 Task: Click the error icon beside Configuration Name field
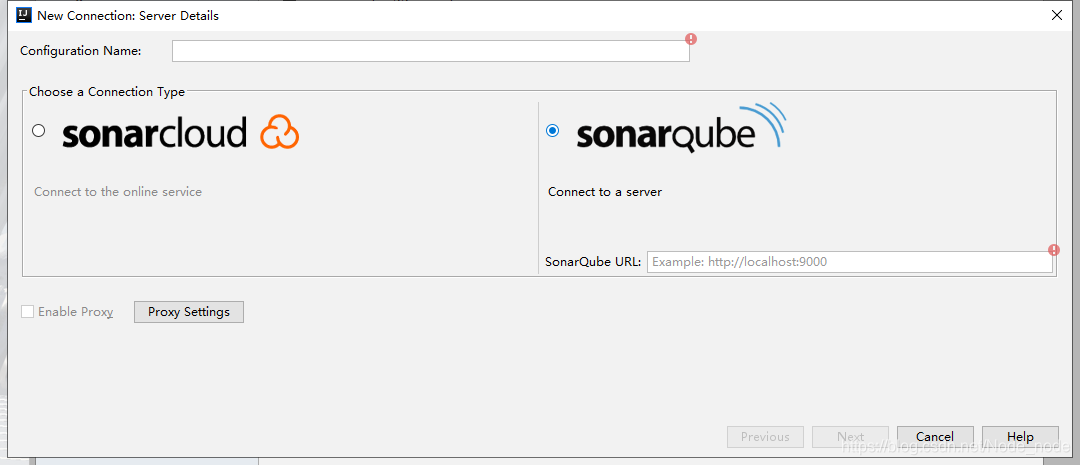pyautogui.click(x=691, y=39)
